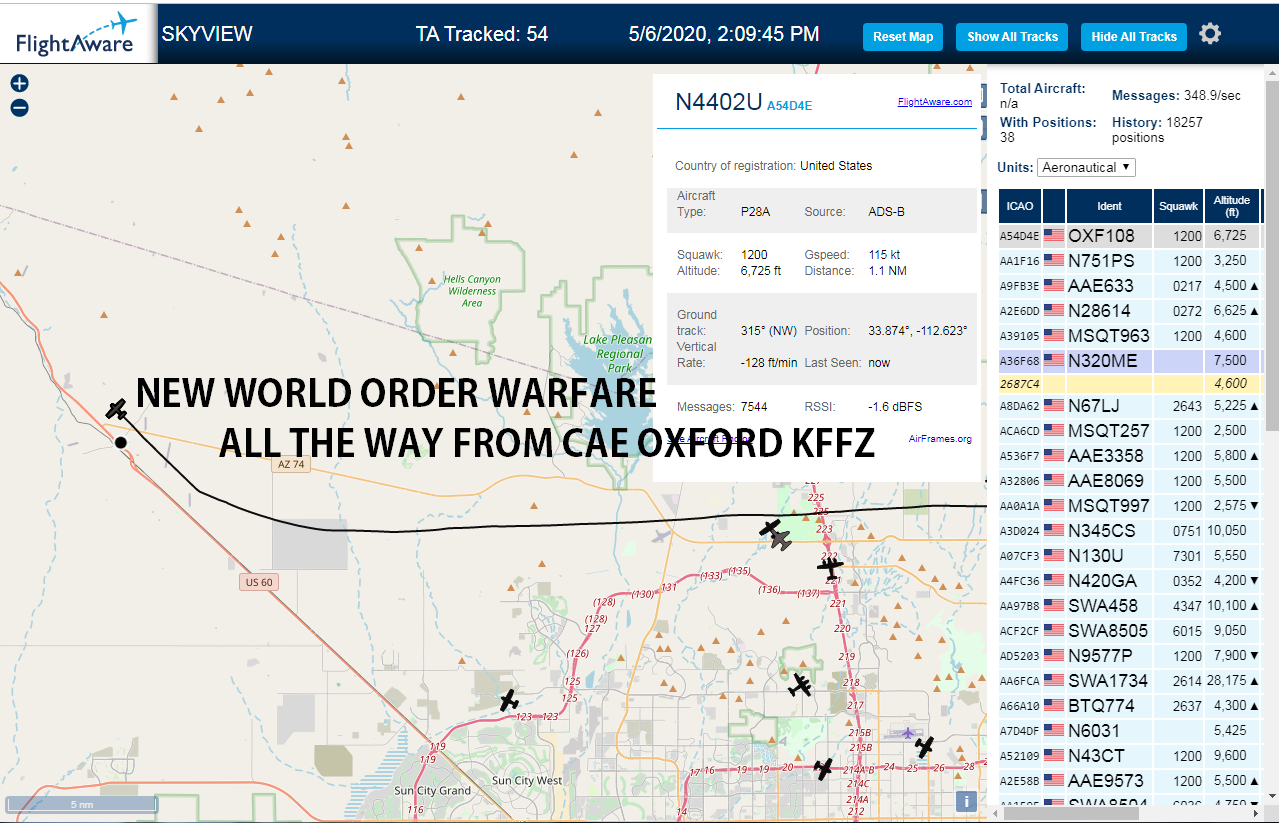Screen dimensions: 1279x823
Task: Select the plane icon near marker 218
Action: (800, 685)
